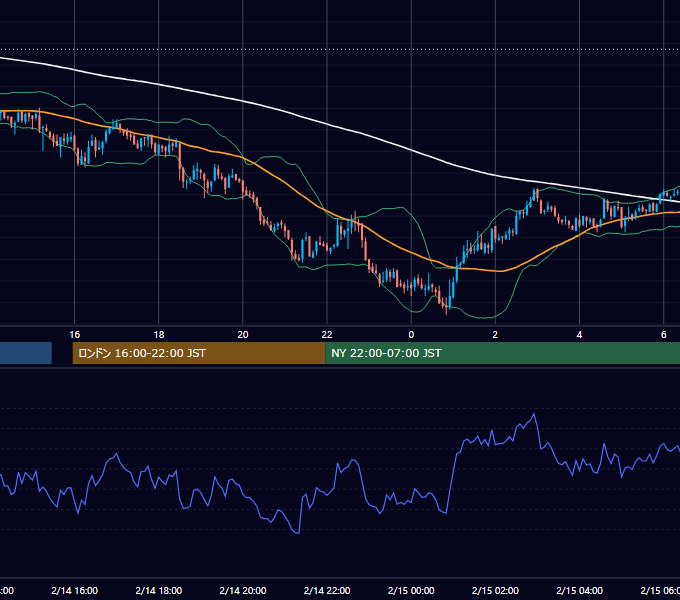The width and height of the screenshot is (680, 600).
Task: Click the 4 hour label on price chart axis
Action: click(579, 334)
